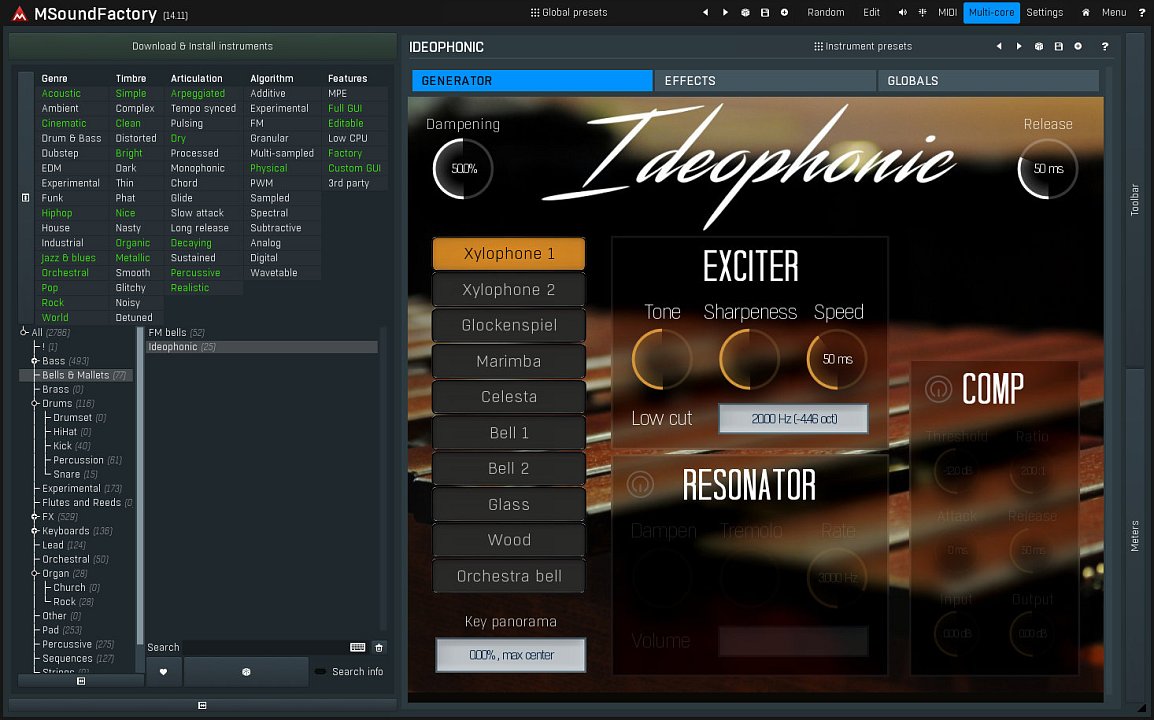The width and height of the screenshot is (1154, 720).
Task: Click the Search text field
Action: click(x=265, y=647)
